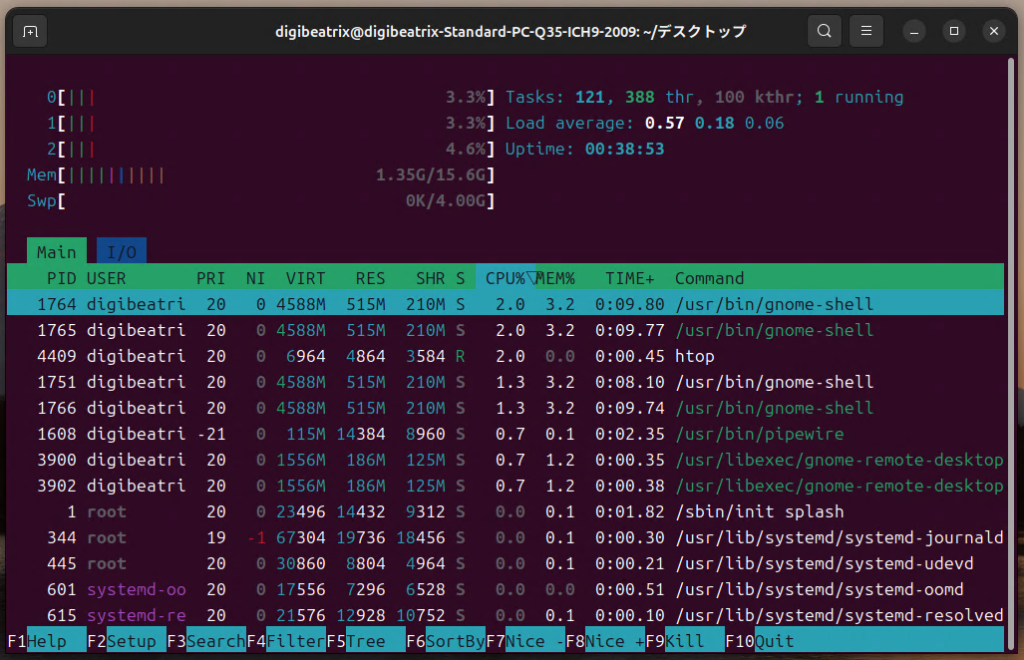Quit htop with F10Quit
Screen dimensions: 1024x660
pyautogui.click(x=764, y=640)
